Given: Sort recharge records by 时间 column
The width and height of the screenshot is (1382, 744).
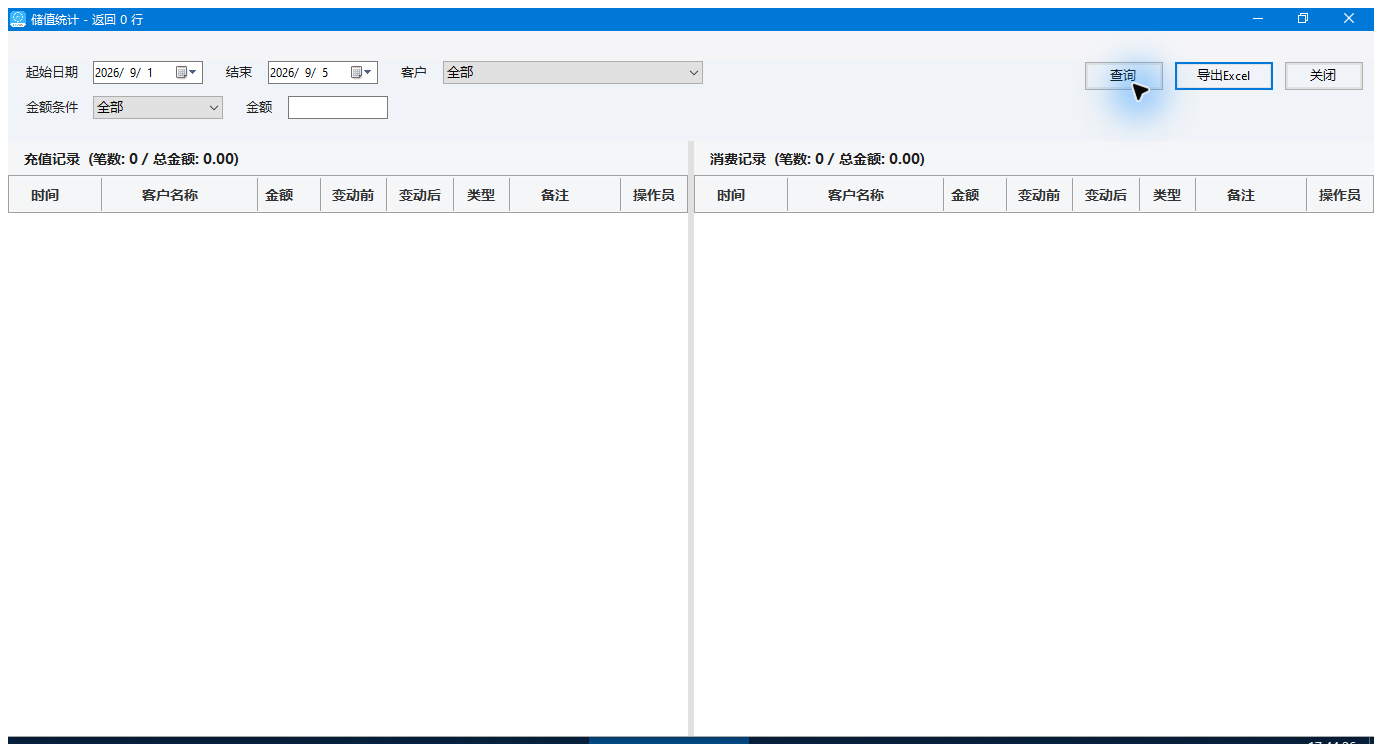Looking at the screenshot, I should [x=55, y=195].
